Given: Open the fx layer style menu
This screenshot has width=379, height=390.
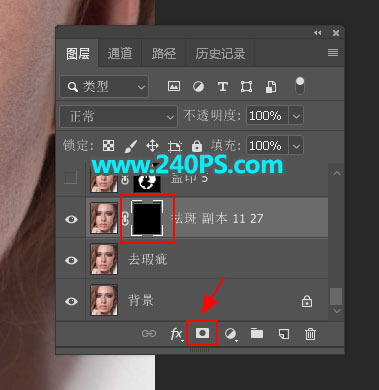Looking at the screenshot, I should (x=176, y=334).
